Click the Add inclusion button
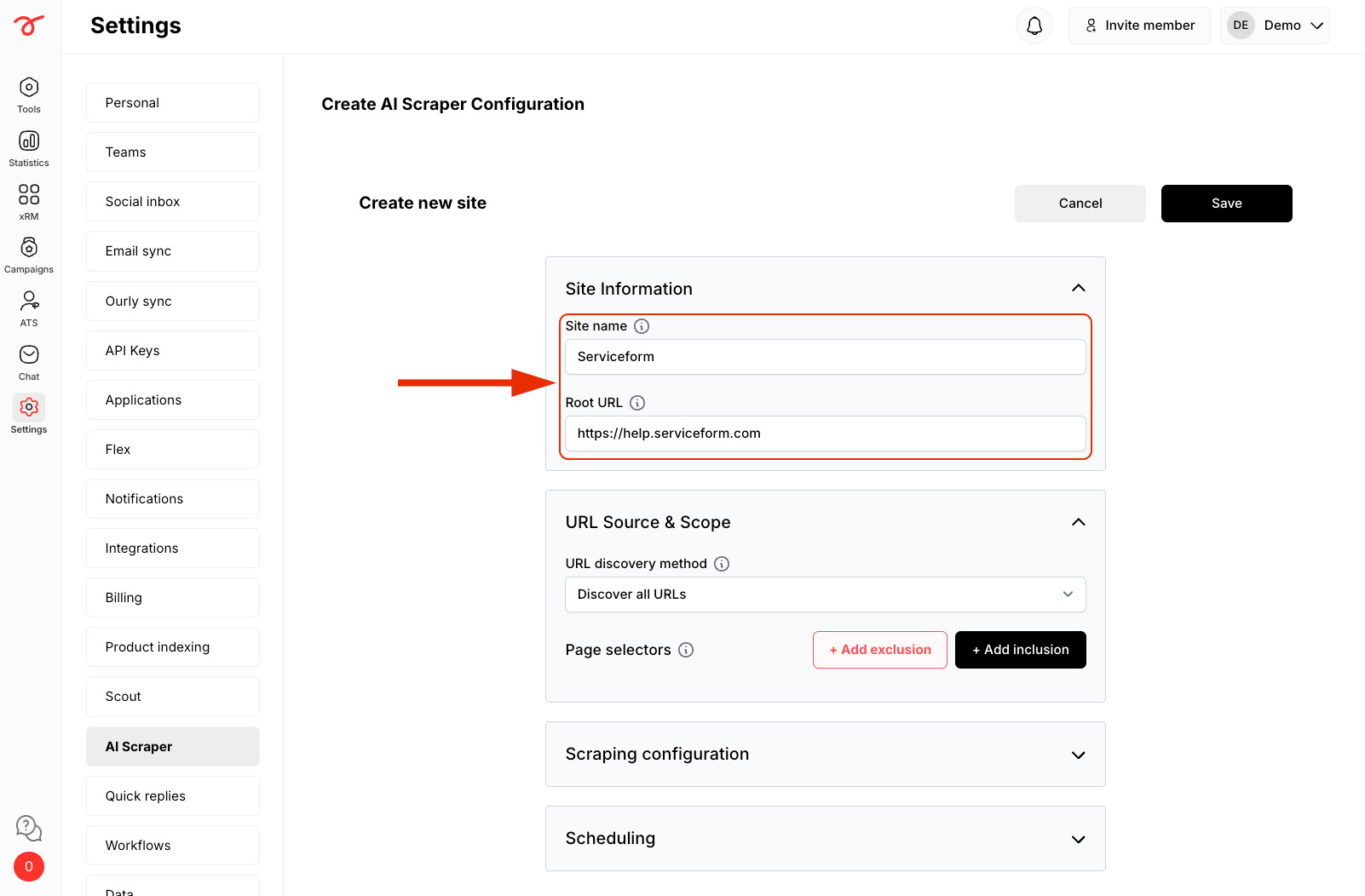Image resolution: width=1365 pixels, height=896 pixels. 1021,650
